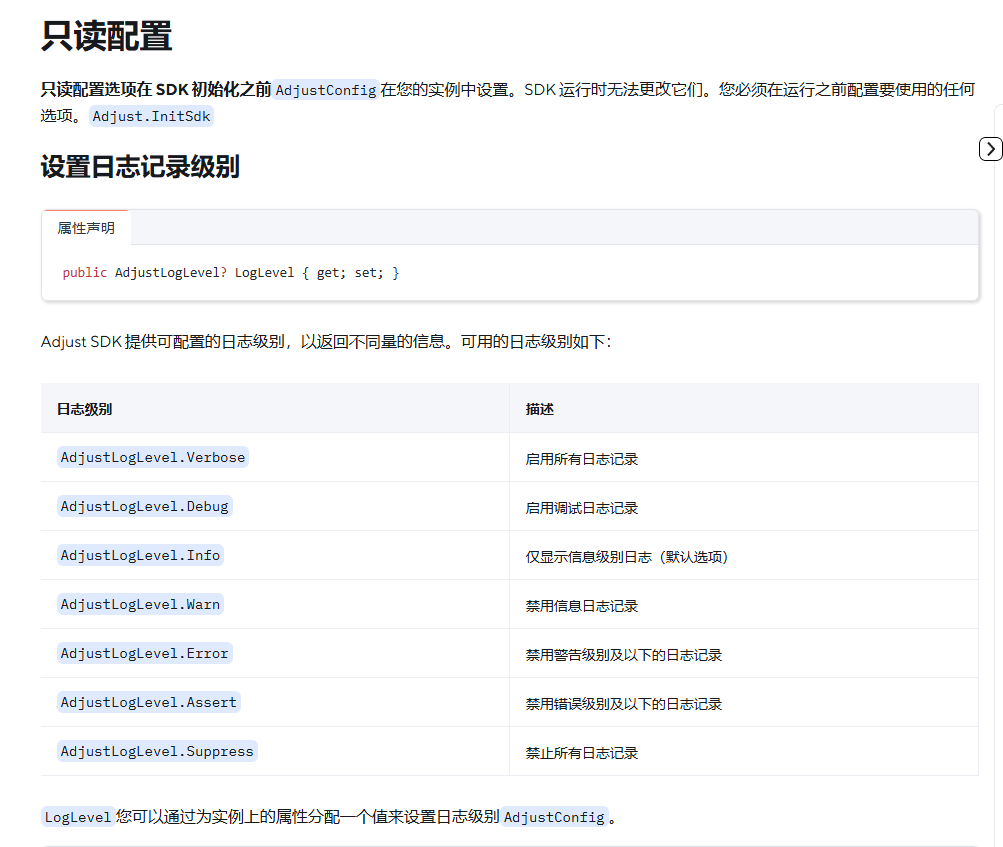Click the sentence starting with Adjust SDK 提供可配置的日志级别
This screenshot has height=847, width=1003.
[326, 342]
